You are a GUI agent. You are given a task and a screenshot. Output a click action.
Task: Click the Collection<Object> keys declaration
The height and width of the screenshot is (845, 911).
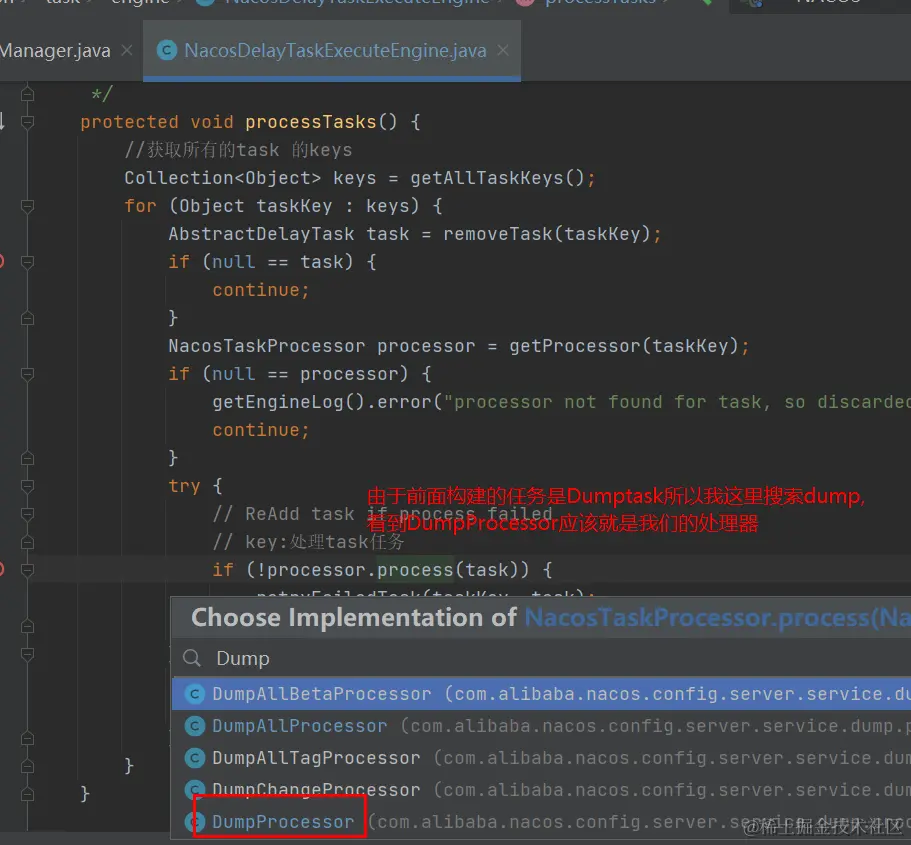tap(250, 178)
